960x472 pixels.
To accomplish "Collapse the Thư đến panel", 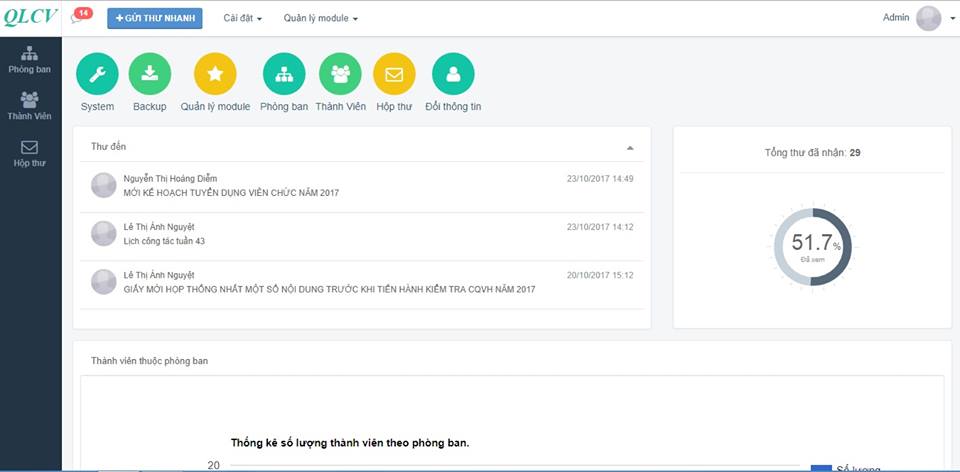I will pyautogui.click(x=630, y=147).
